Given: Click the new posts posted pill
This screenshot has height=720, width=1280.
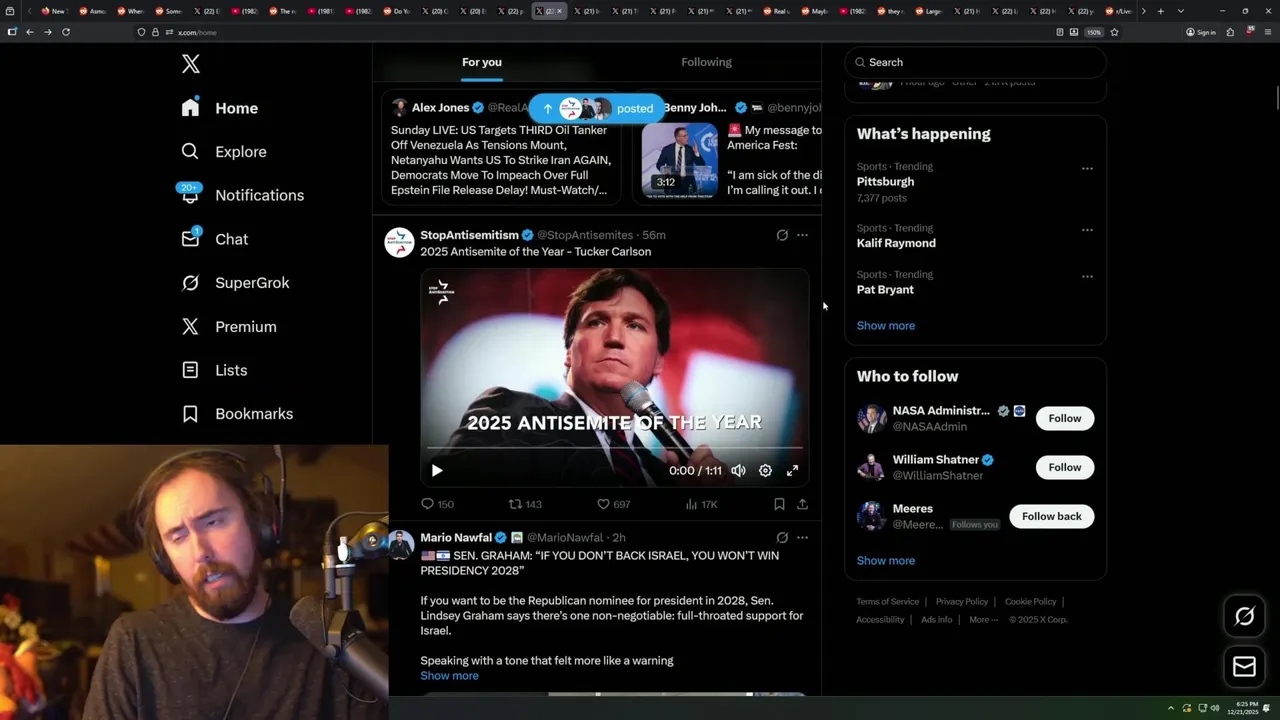Looking at the screenshot, I should pos(598,108).
